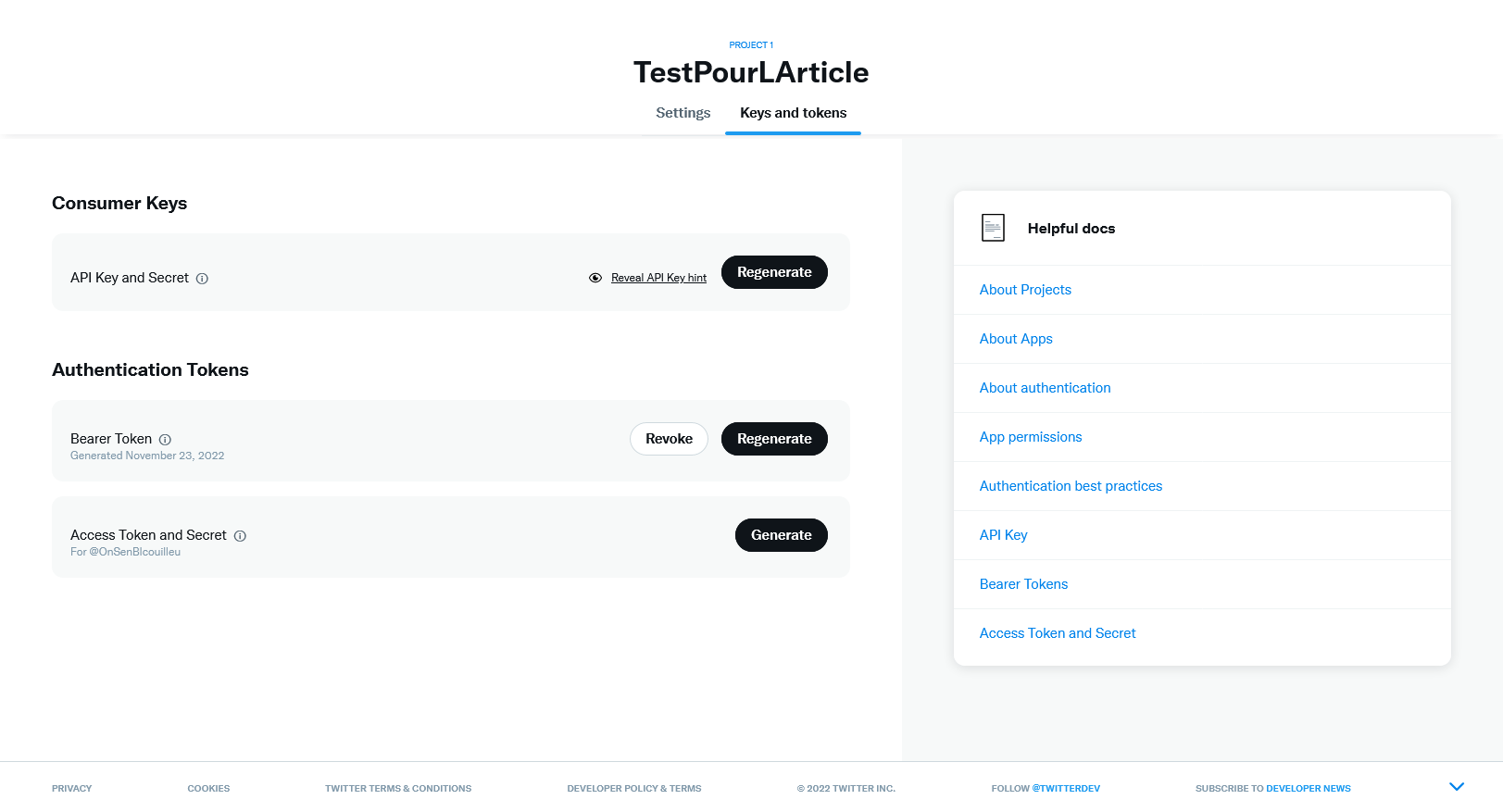Image resolution: width=1503 pixels, height=812 pixels.
Task: Toggle the eye icon to reveal API key
Action: point(595,278)
